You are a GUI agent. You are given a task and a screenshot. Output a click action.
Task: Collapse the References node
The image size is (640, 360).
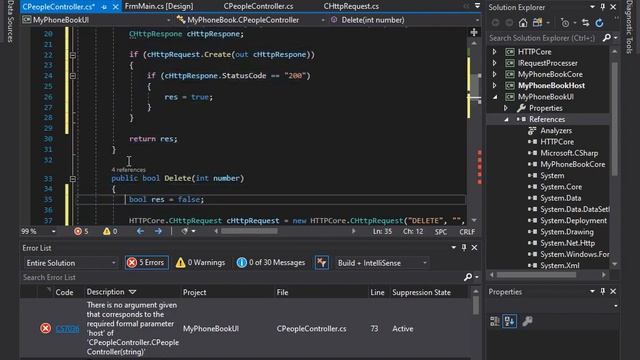click(506, 119)
